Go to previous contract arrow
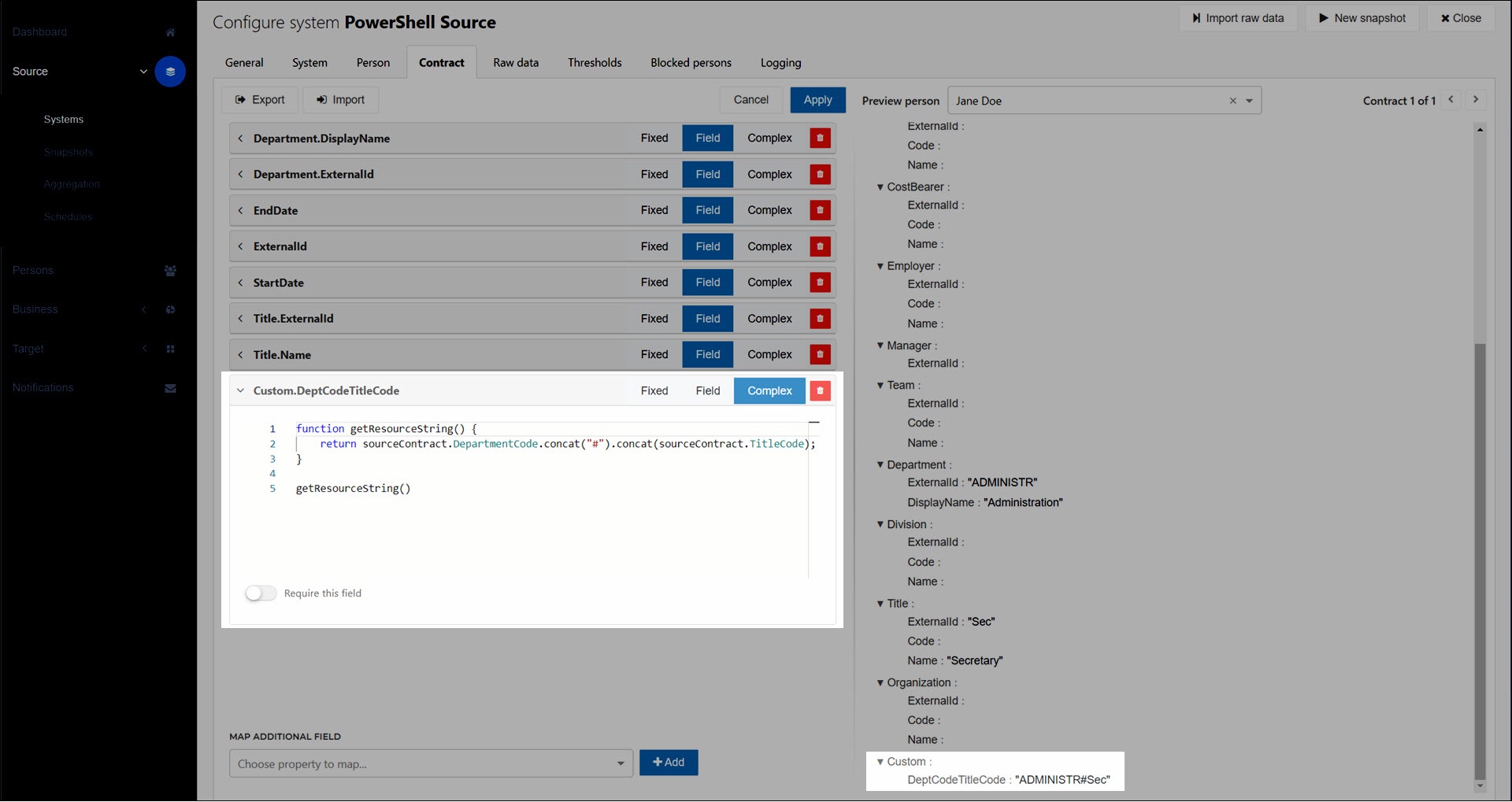 pos(1451,100)
